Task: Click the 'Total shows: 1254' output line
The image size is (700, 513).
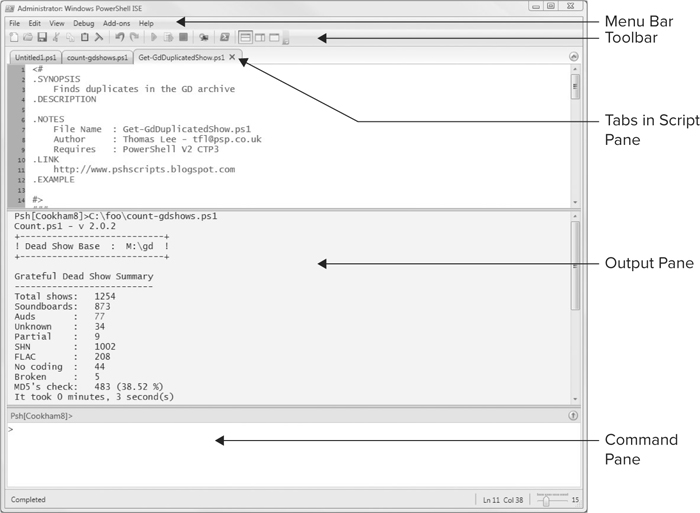Action: (65, 296)
